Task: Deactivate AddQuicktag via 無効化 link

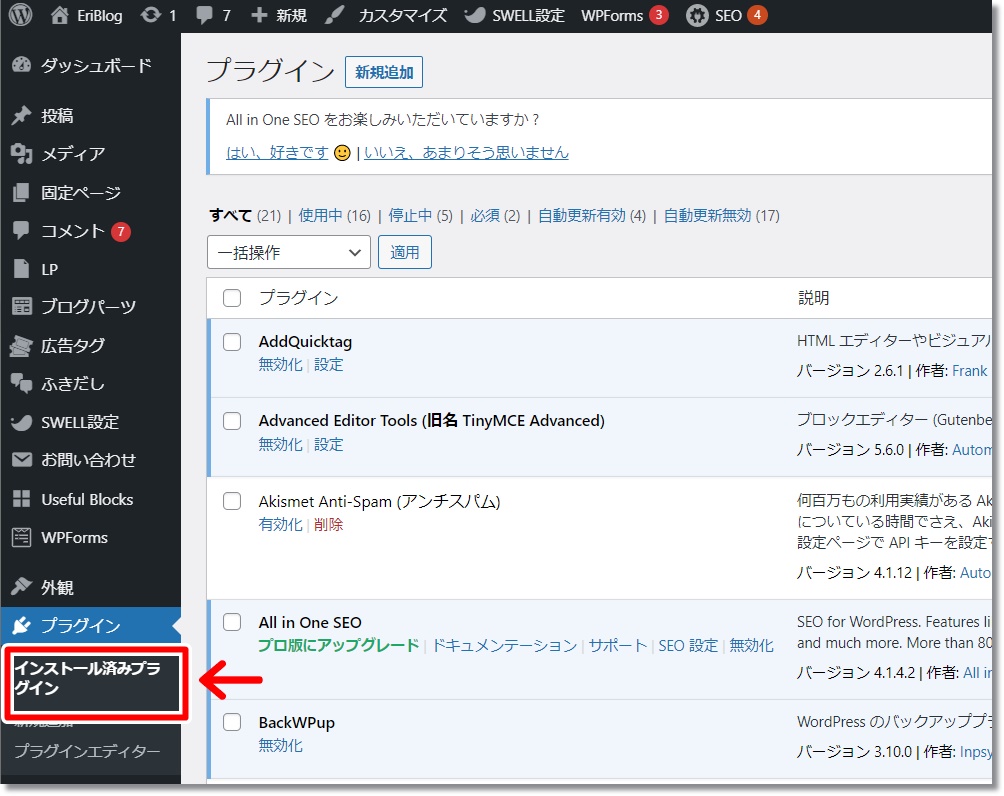Action: pyautogui.click(x=280, y=365)
